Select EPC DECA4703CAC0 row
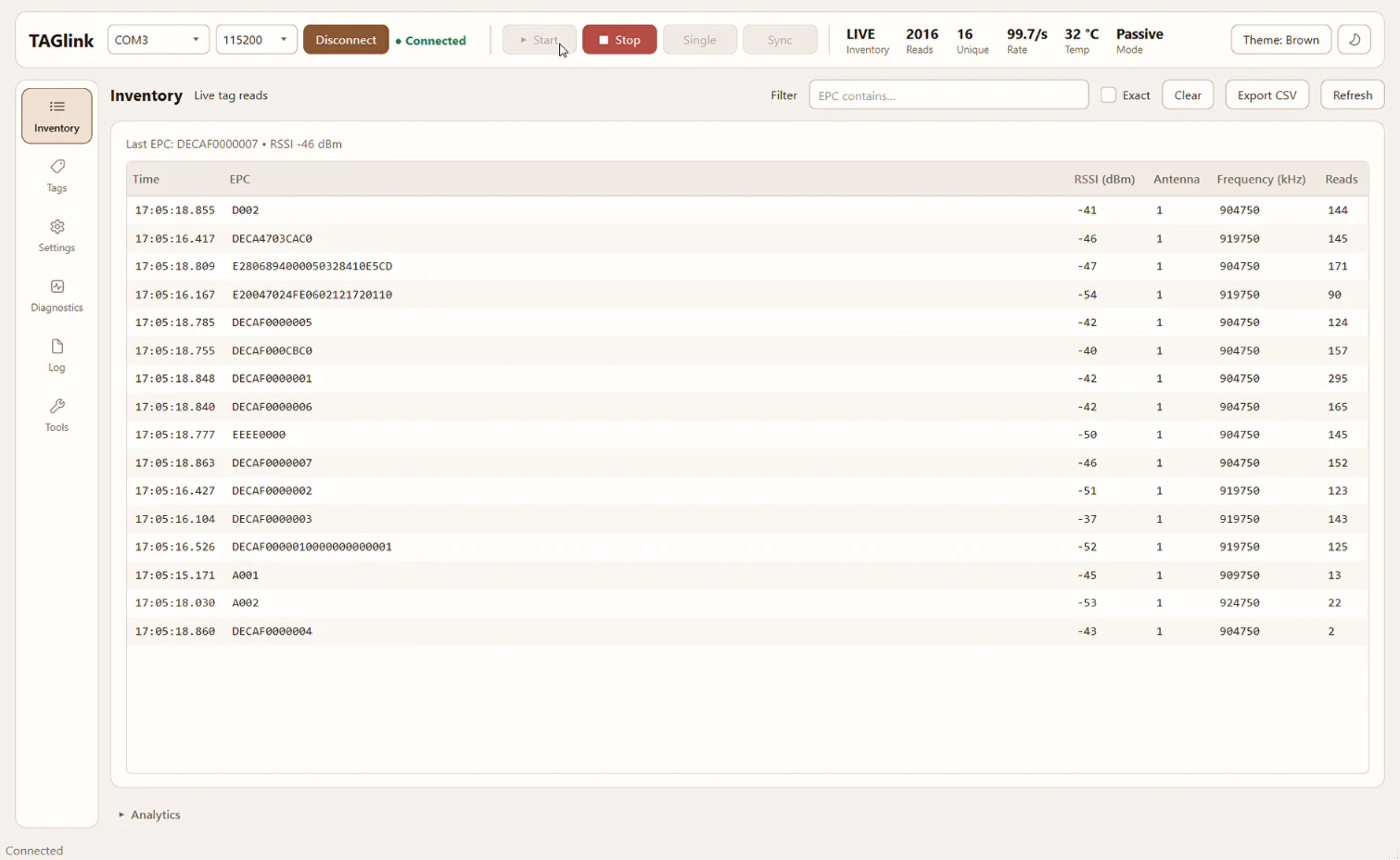 coord(747,238)
